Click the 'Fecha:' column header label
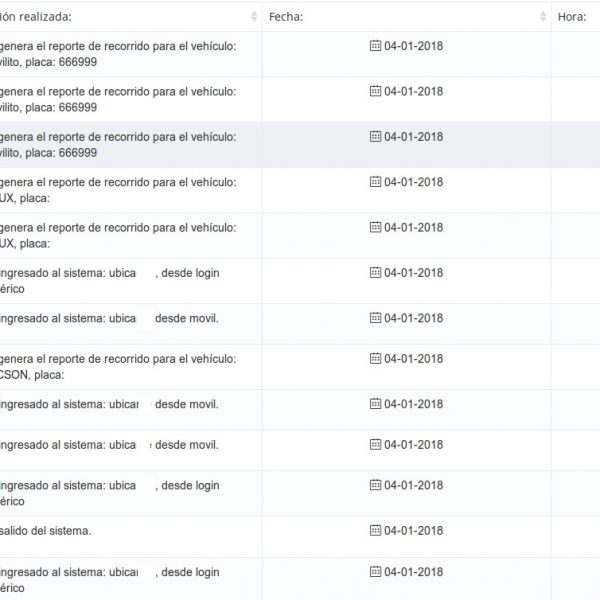 286,17
